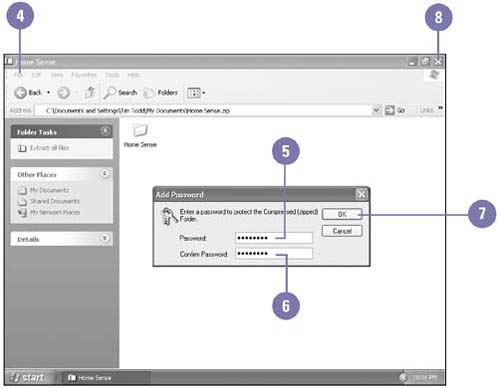Collapse the Other Places panel
The width and height of the screenshot is (500, 389).
[x=105, y=174]
